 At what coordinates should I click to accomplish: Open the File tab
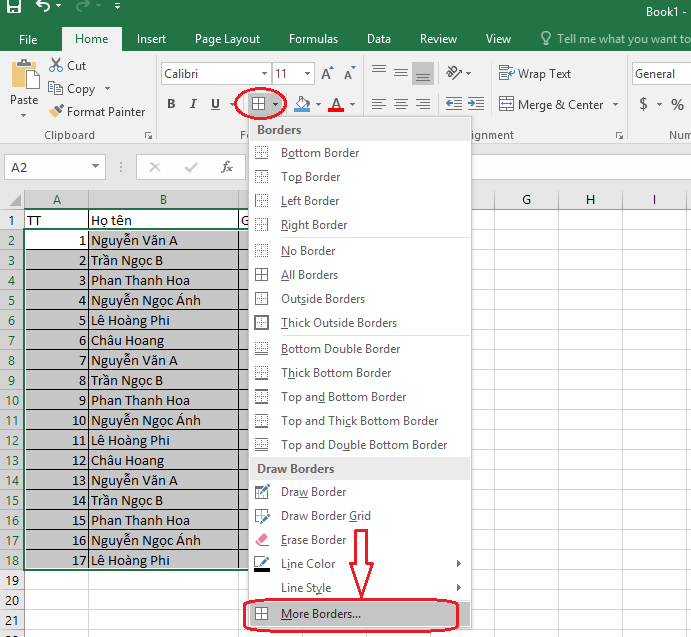[28, 40]
